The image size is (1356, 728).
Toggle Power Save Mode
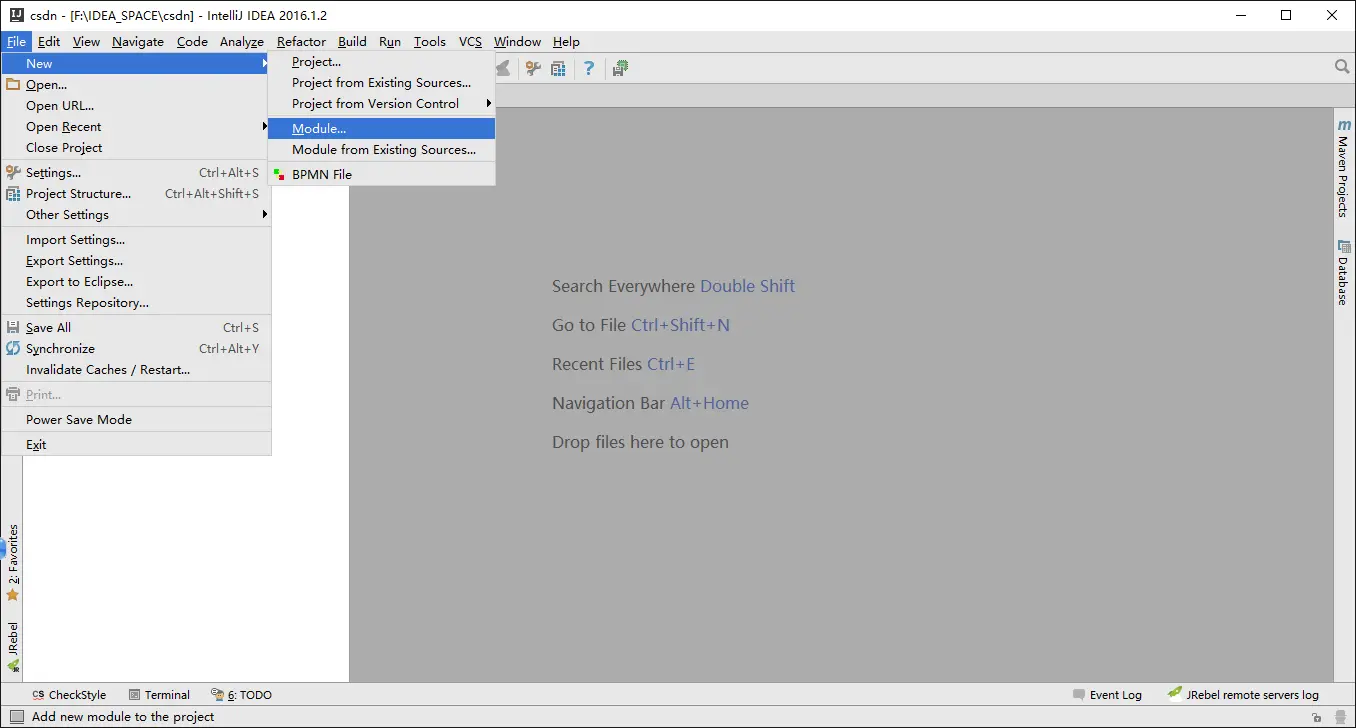point(136,420)
